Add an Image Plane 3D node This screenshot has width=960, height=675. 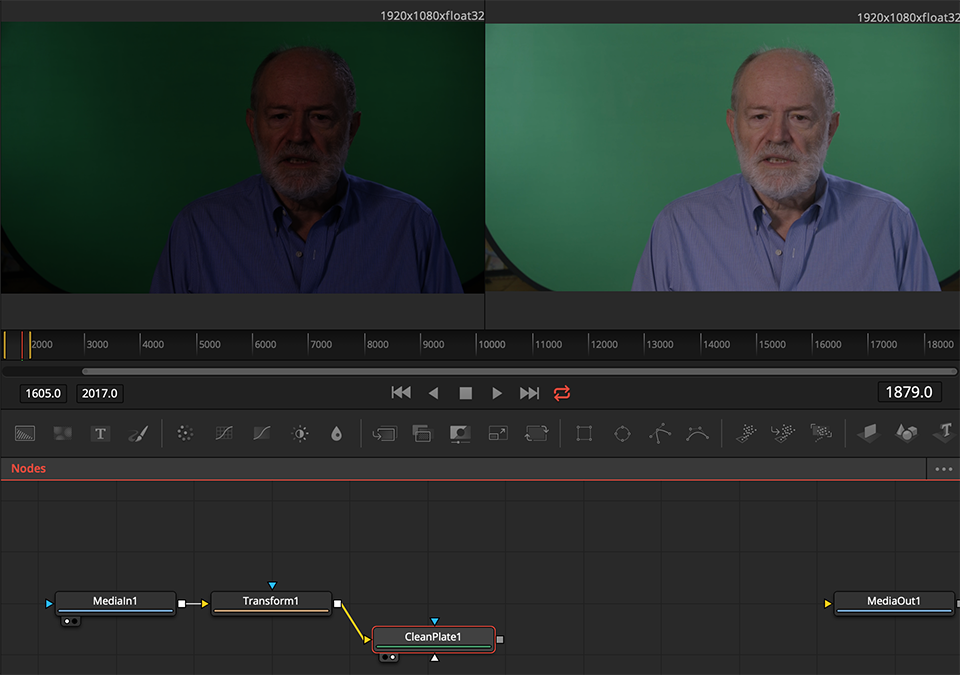868,434
